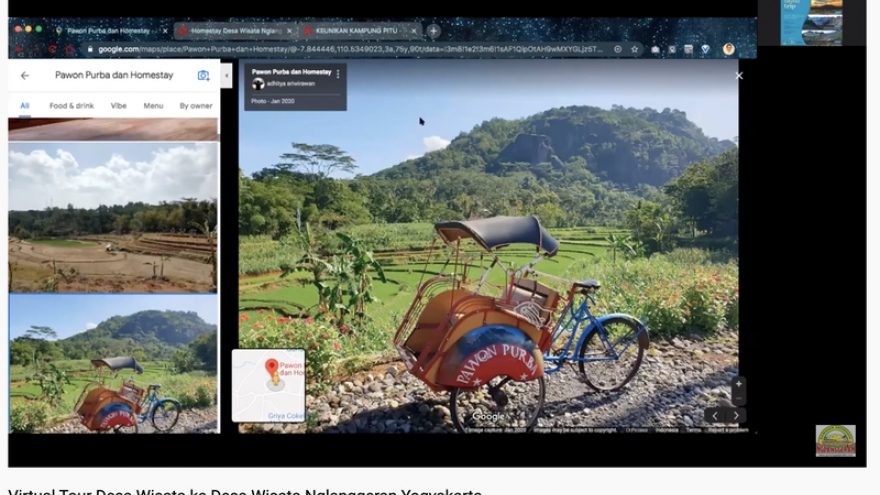
Task: Click the Terms link in photo footer
Action: pyautogui.click(x=693, y=430)
